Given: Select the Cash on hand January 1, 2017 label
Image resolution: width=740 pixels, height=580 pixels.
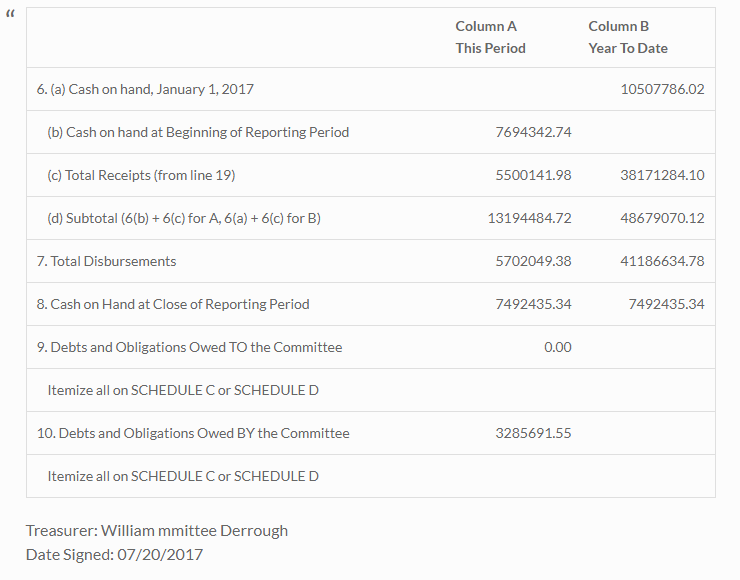Looking at the screenshot, I should [145, 89].
